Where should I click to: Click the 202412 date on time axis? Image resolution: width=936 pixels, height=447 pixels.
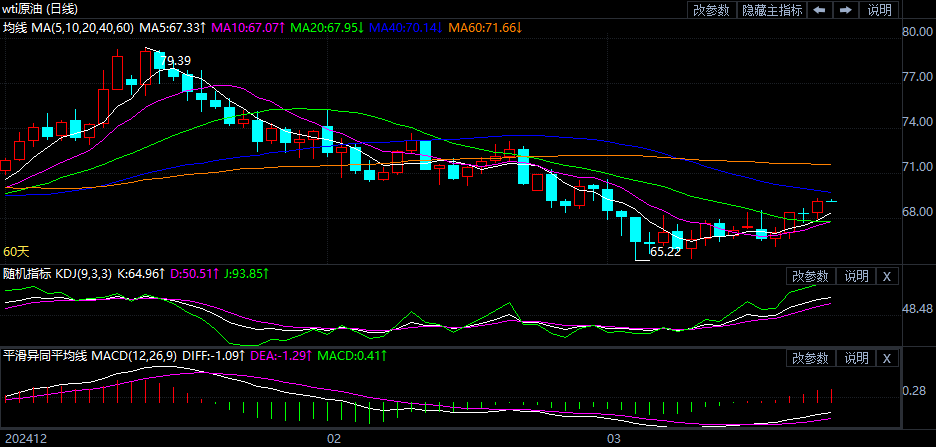(x=25, y=439)
